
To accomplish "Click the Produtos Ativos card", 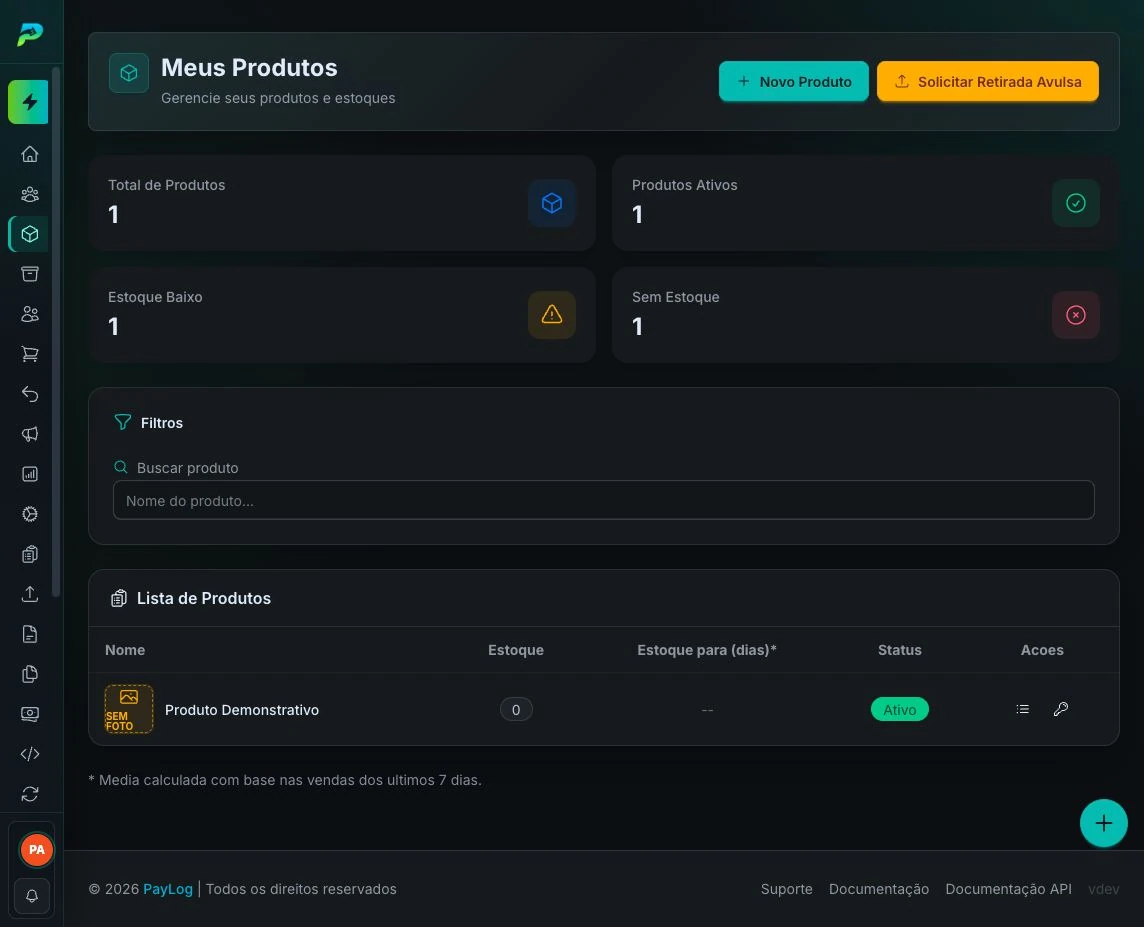I will pyautogui.click(x=865, y=203).
